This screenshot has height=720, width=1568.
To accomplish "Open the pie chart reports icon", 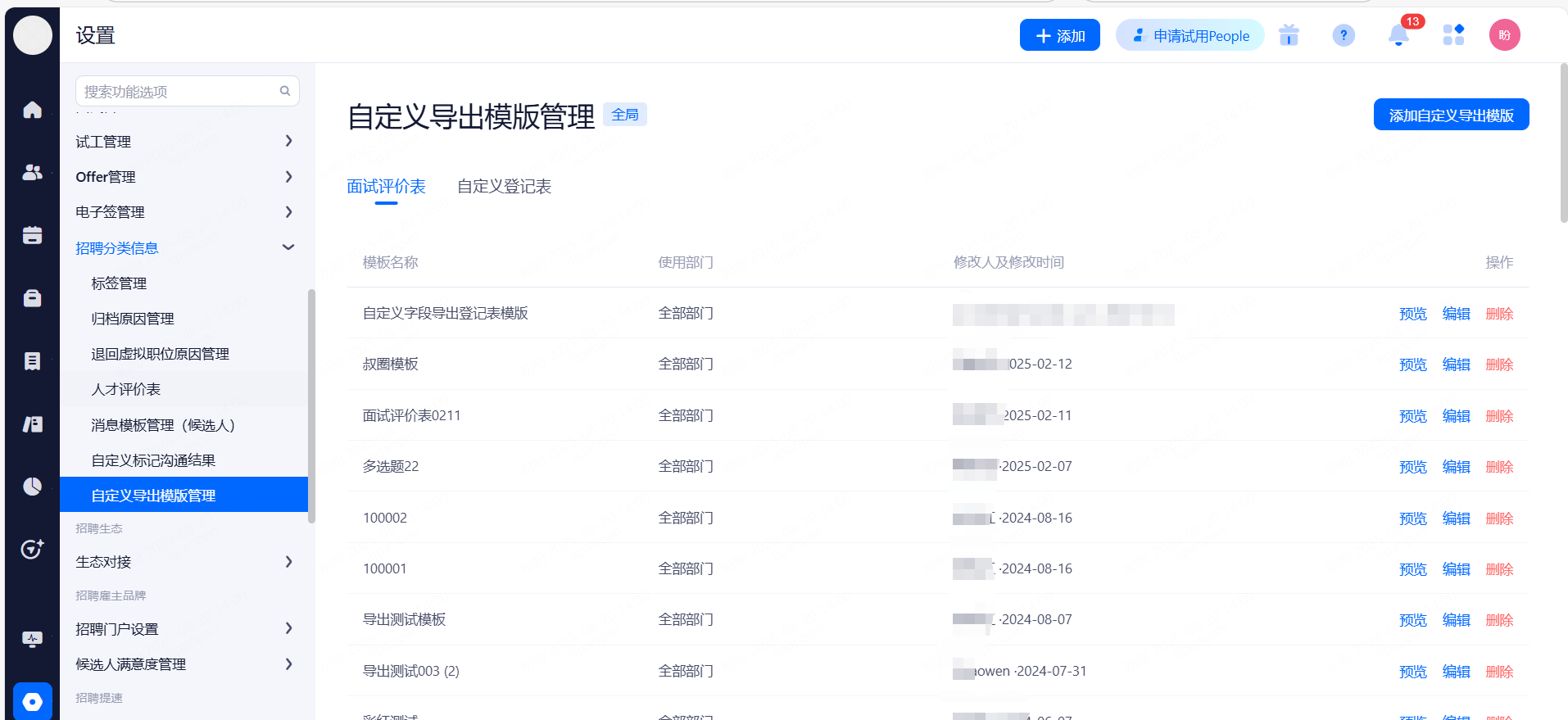I will pos(32,487).
